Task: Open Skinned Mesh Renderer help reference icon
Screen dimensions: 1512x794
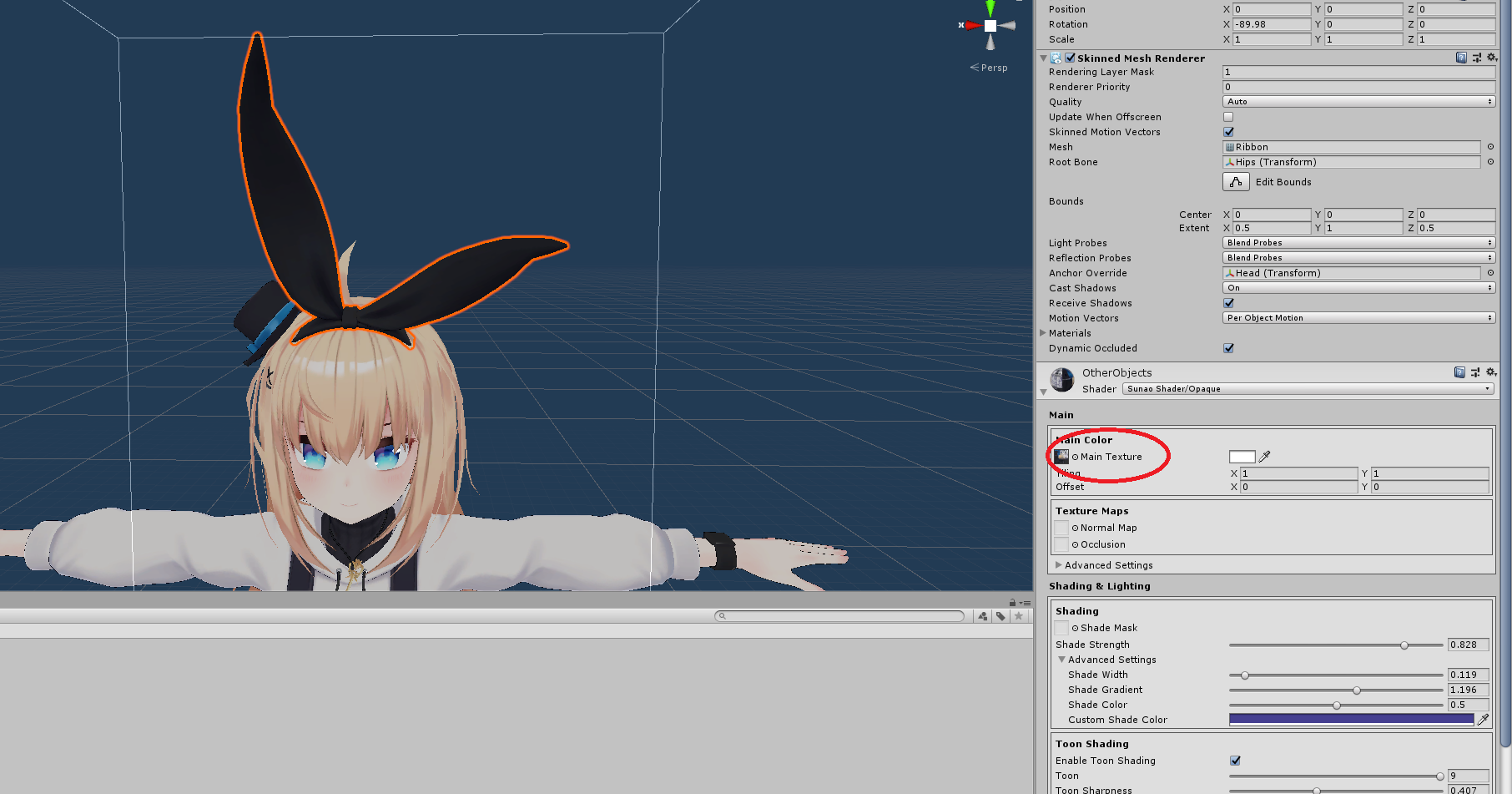Action: click(x=1461, y=58)
